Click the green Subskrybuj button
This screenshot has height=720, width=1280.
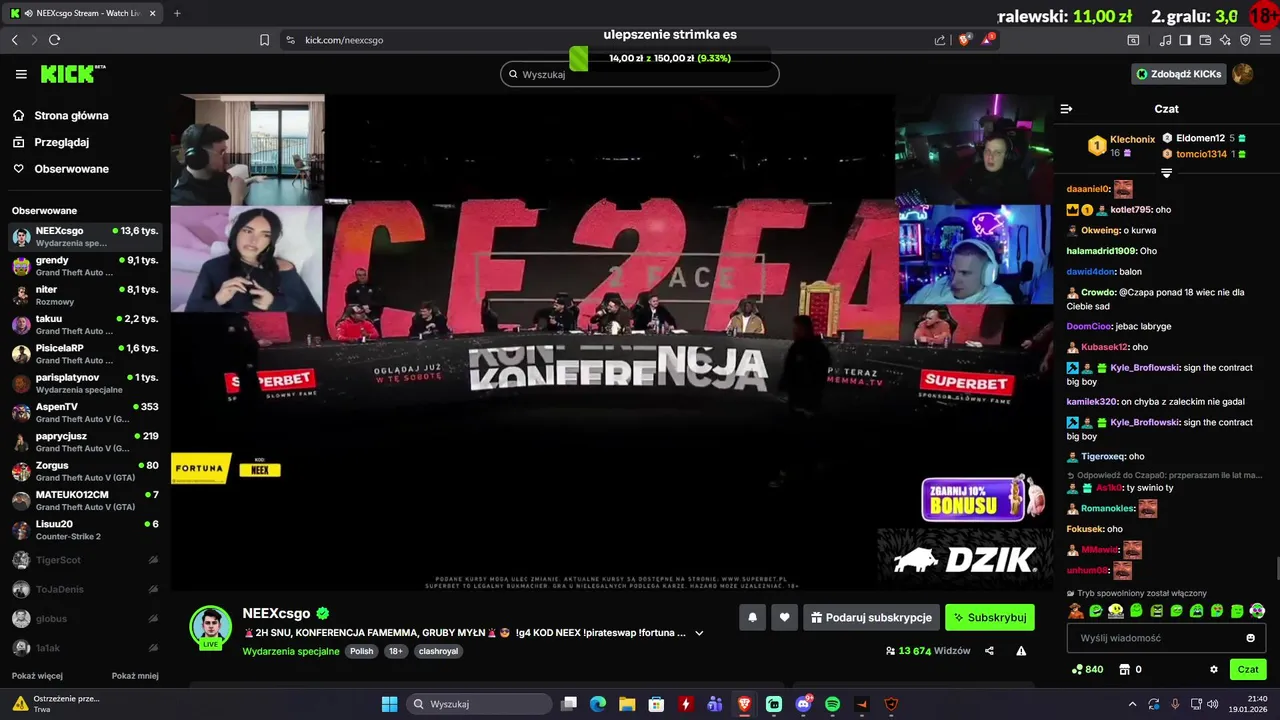990,618
